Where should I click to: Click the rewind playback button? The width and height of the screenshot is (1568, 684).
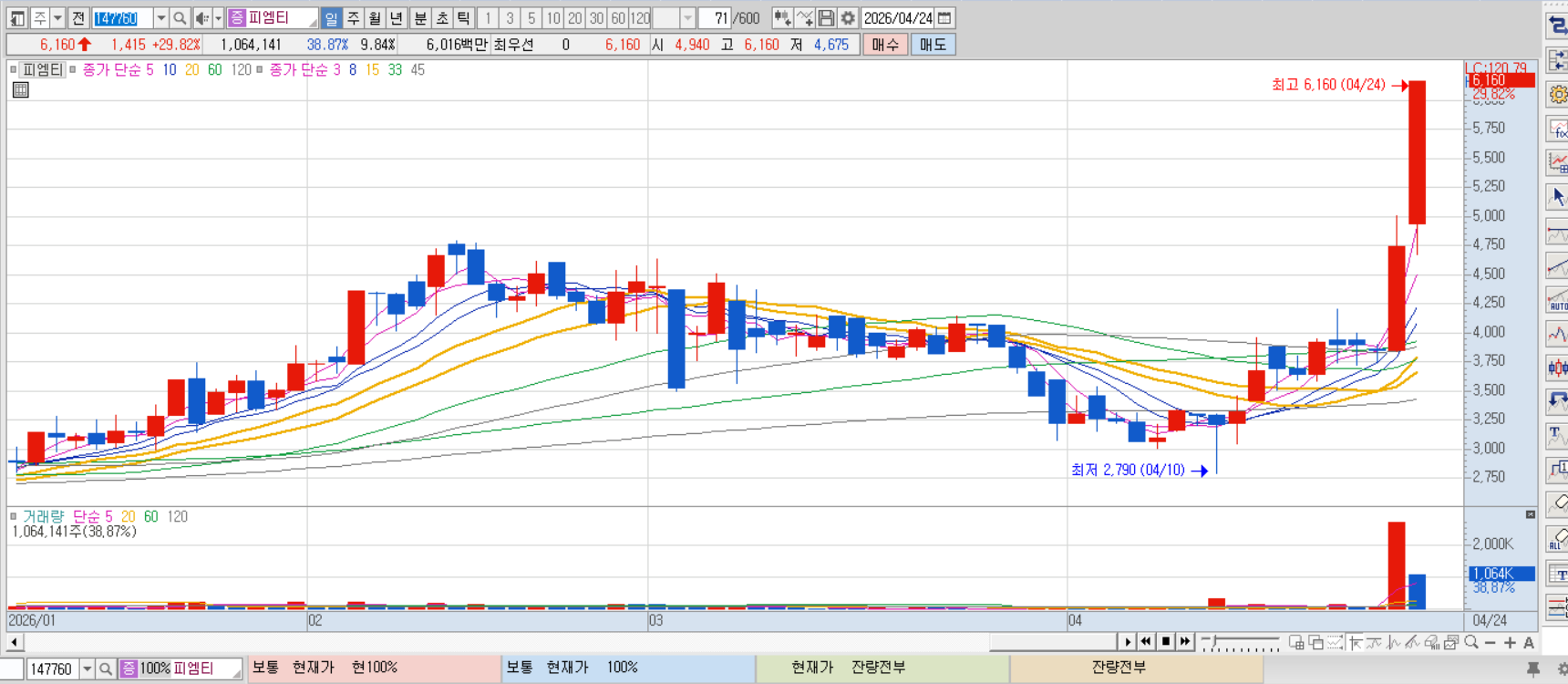click(x=1146, y=642)
